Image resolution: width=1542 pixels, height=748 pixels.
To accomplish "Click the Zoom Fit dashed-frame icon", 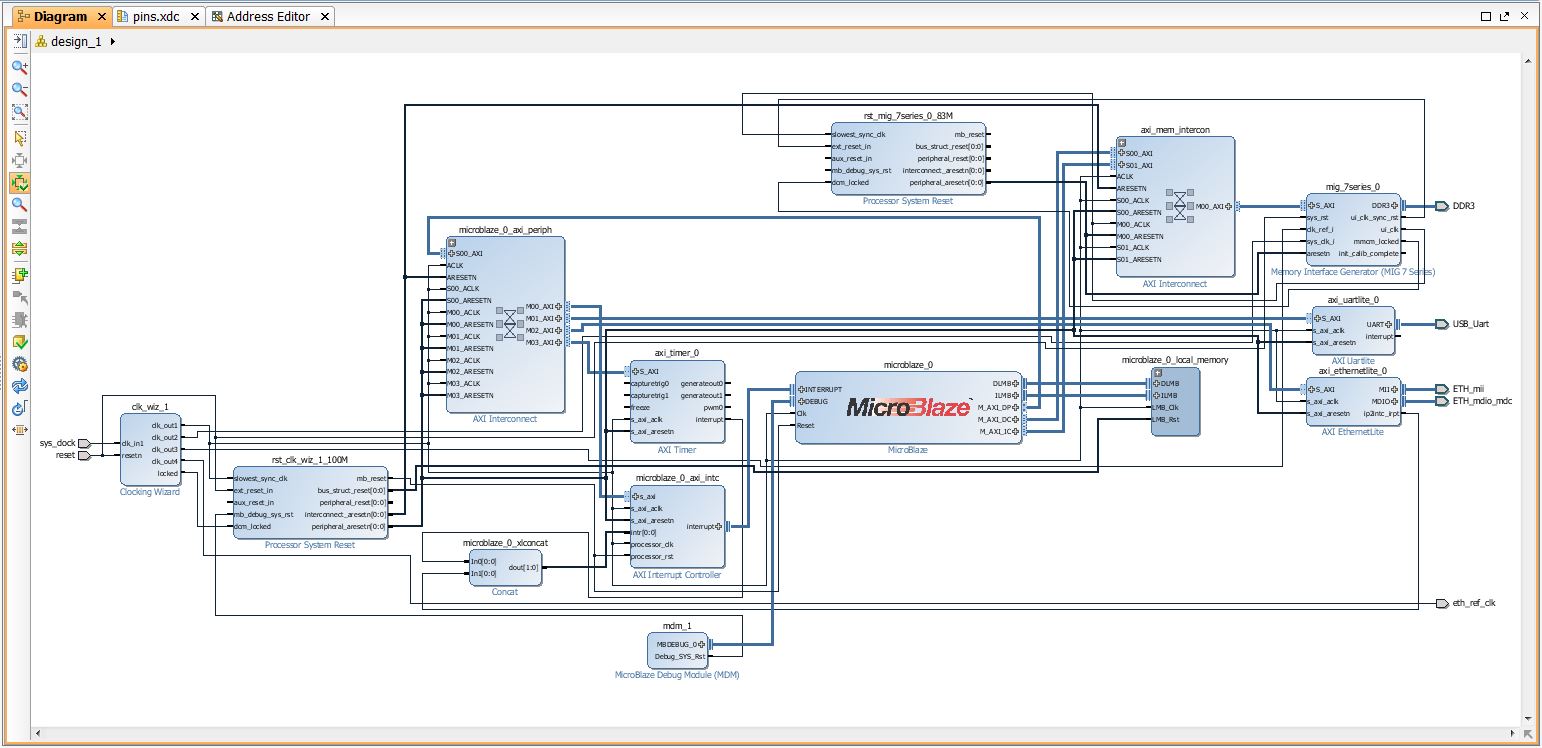I will coord(19,113).
